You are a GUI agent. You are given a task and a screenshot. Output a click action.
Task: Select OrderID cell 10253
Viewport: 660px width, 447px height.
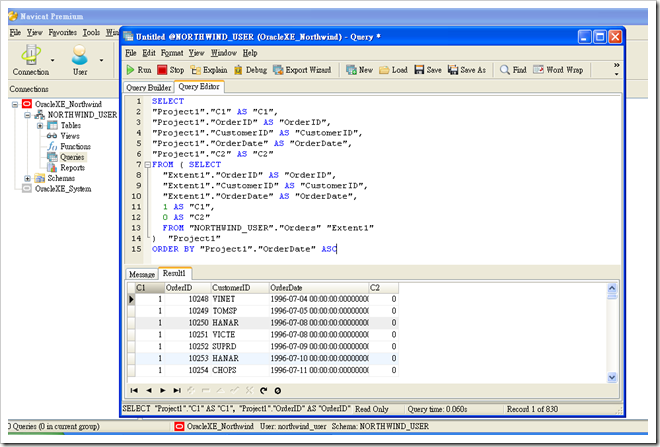pyautogui.click(x=188, y=358)
